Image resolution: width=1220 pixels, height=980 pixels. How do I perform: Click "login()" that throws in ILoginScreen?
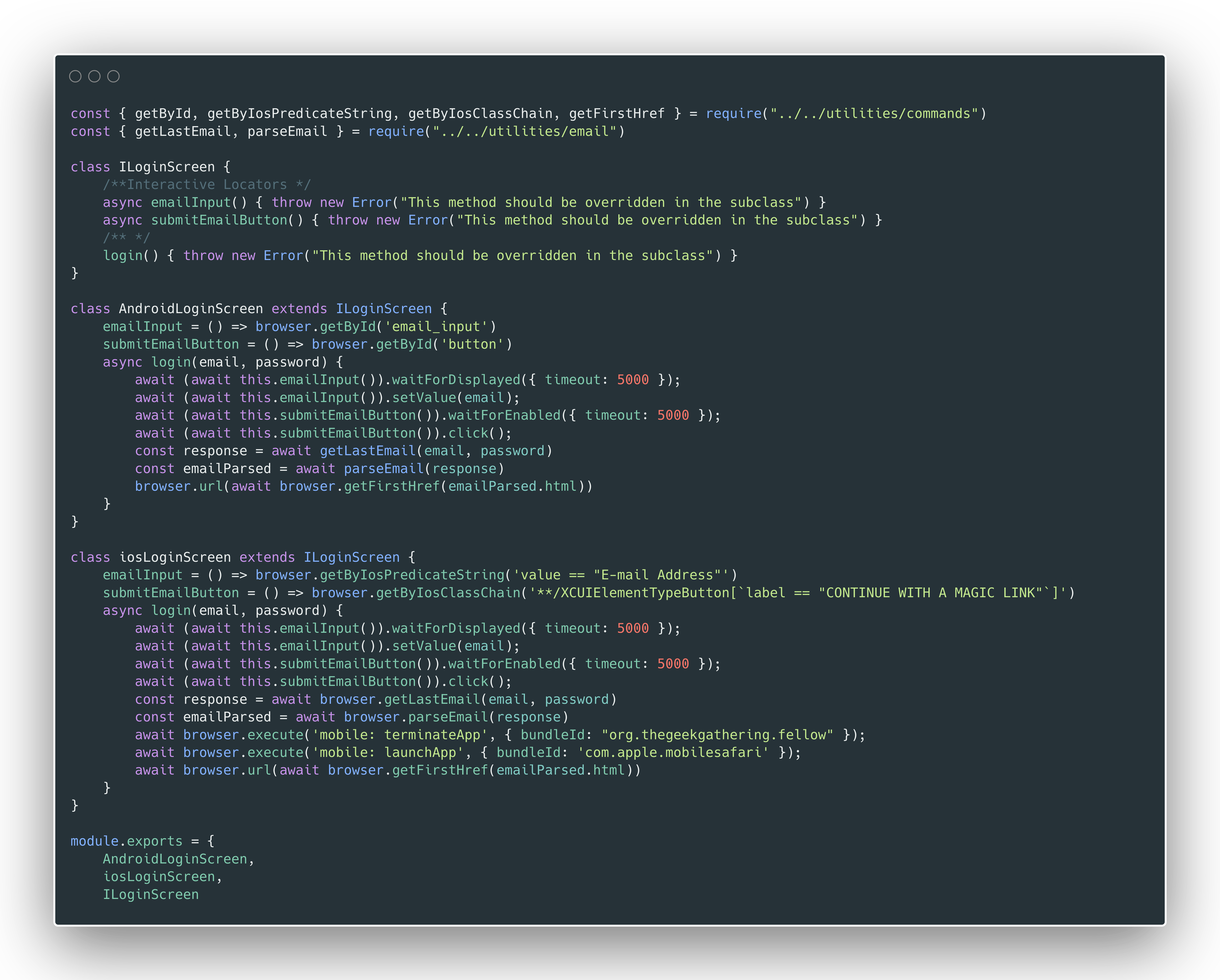131,256
